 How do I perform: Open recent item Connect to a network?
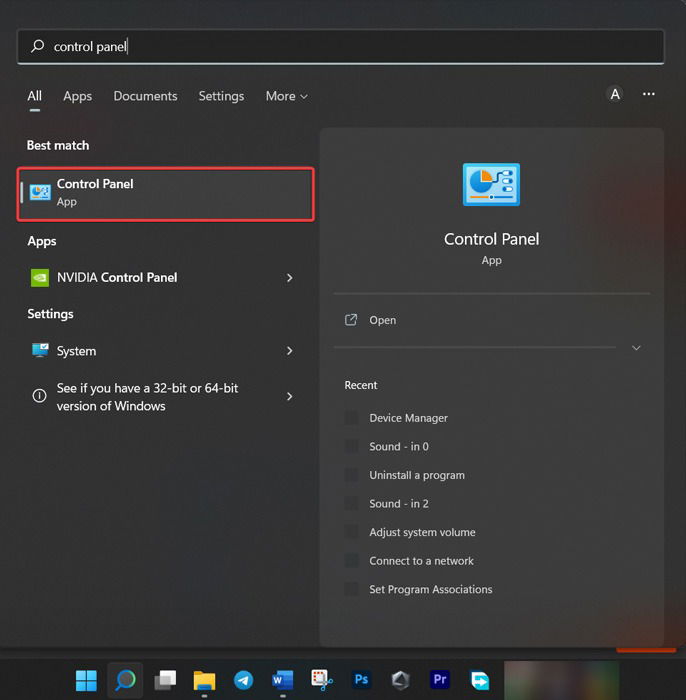(x=421, y=561)
